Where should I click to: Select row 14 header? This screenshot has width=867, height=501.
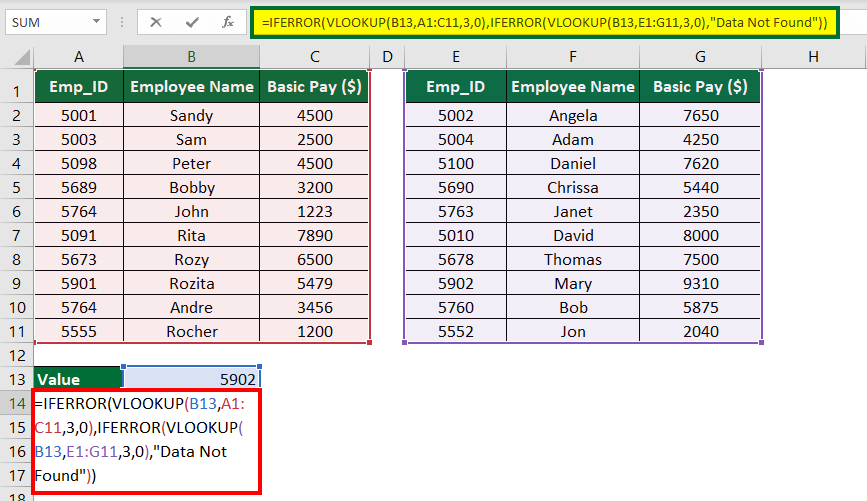(17, 404)
